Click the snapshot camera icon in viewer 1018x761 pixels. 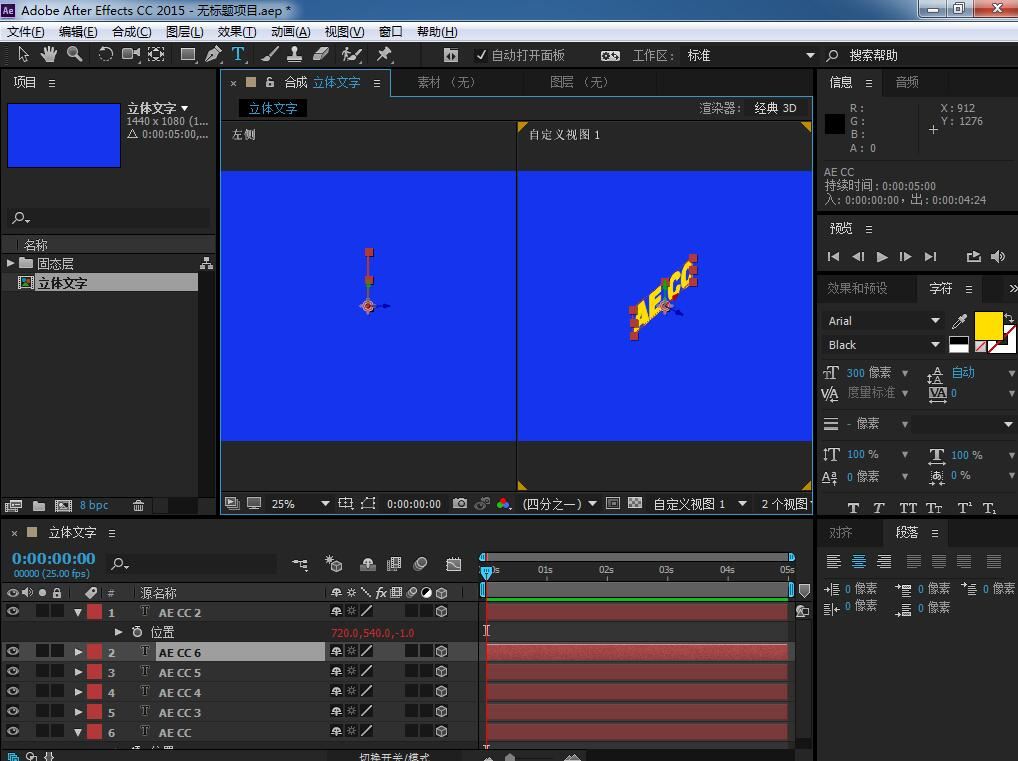(460, 503)
